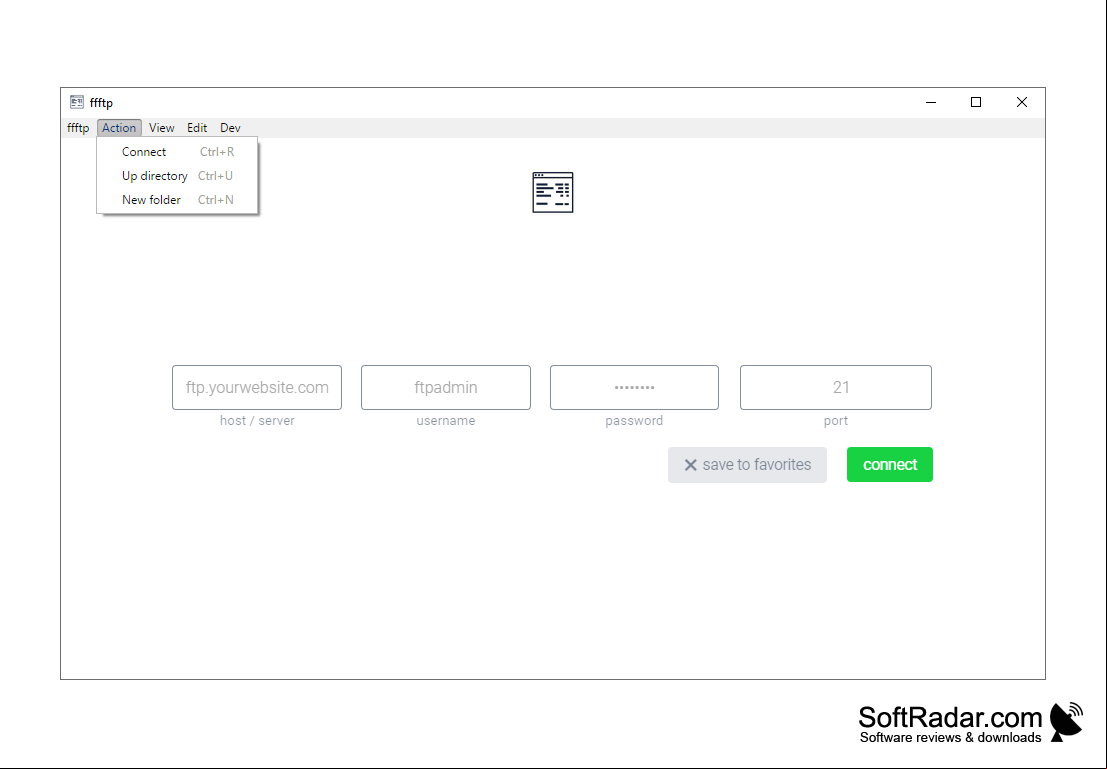Viewport: 1107px width, 769px height.
Task: Choose New folder from Action menu
Action: coord(177,200)
